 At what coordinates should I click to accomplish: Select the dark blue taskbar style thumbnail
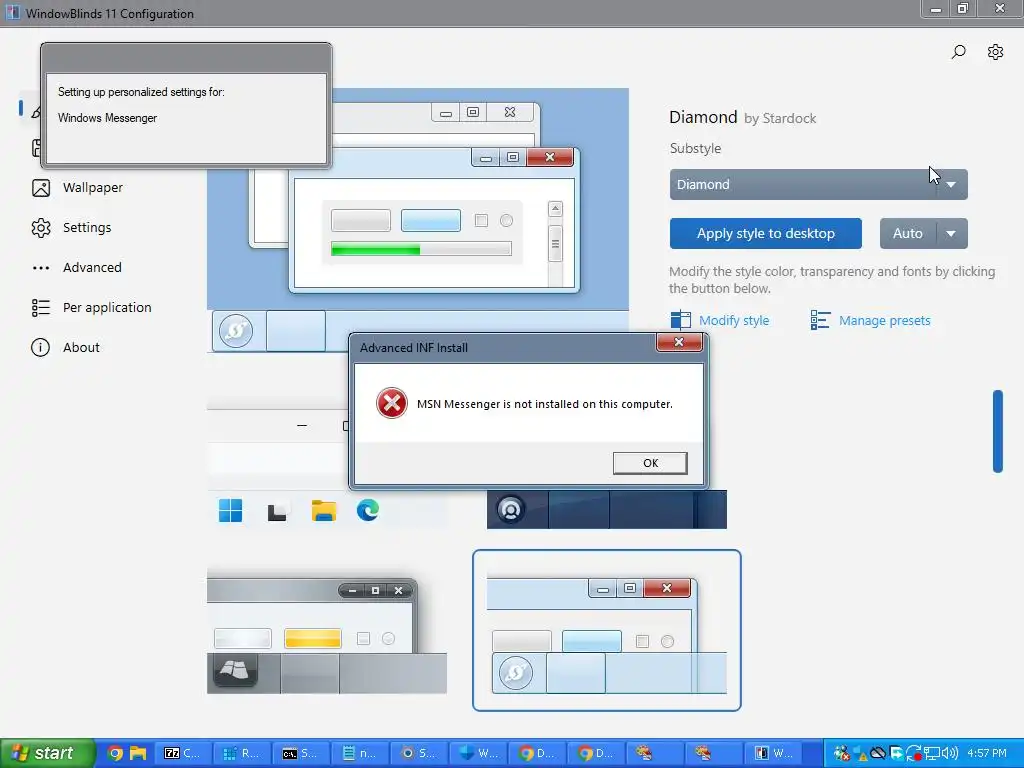pyautogui.click(x=607, y=509)
